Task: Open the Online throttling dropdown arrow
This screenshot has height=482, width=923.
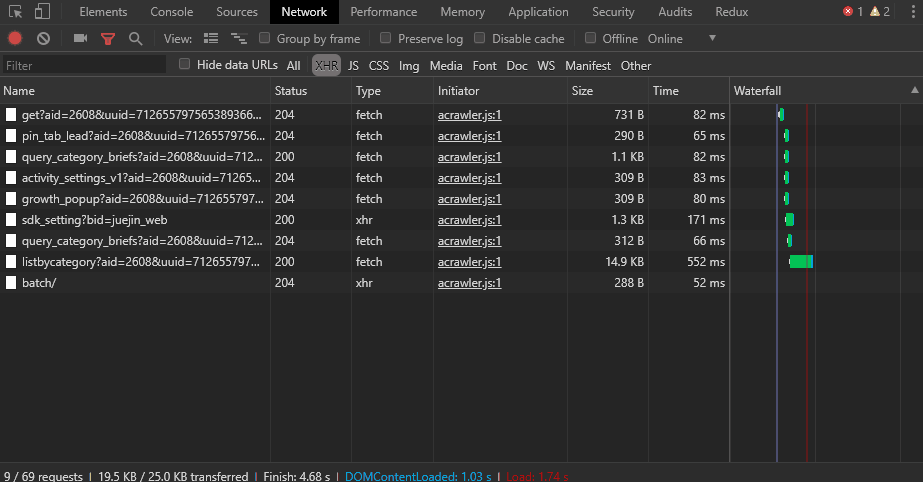Action: pos(712,38)
